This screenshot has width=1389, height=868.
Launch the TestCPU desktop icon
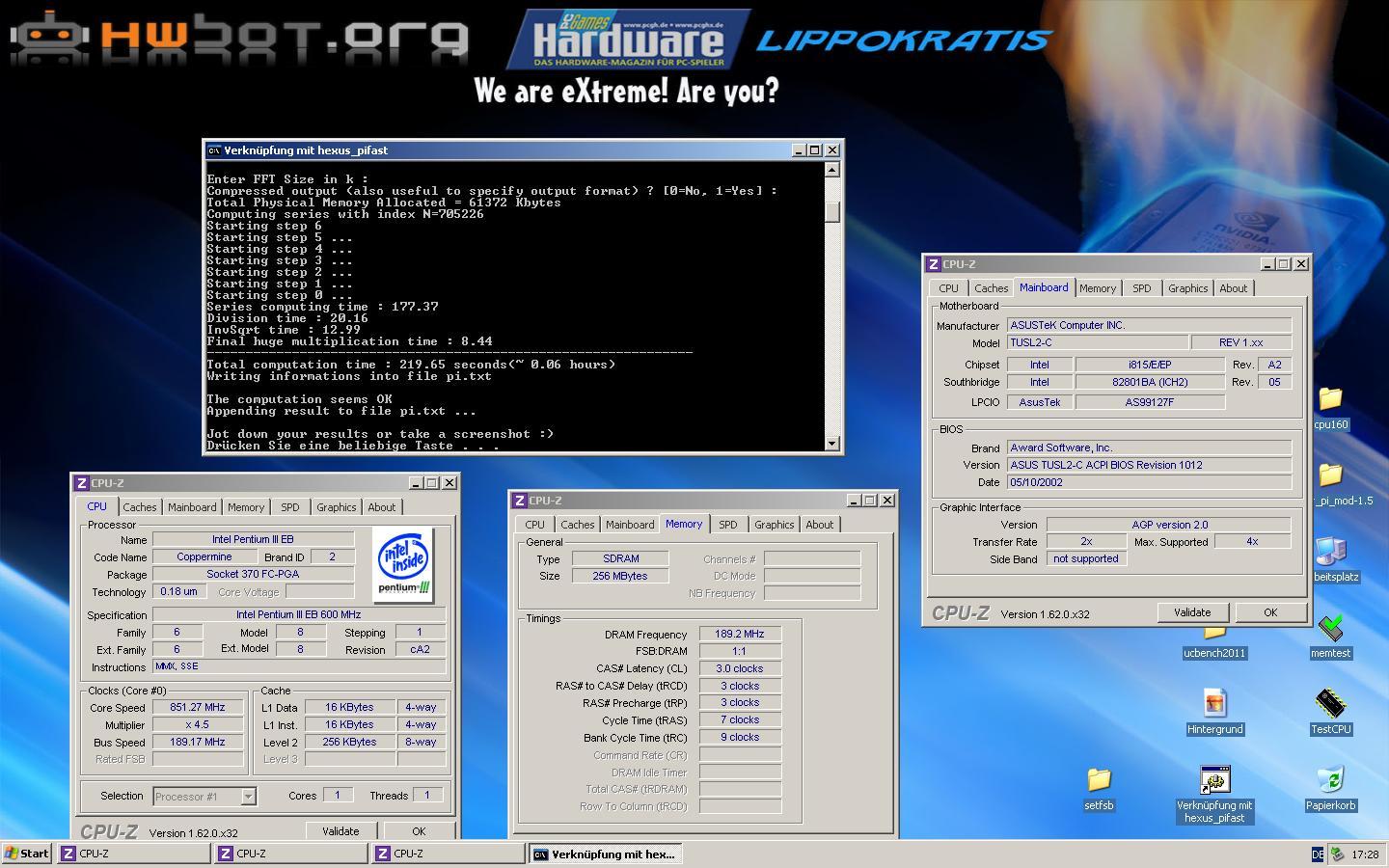point(1330,703)
